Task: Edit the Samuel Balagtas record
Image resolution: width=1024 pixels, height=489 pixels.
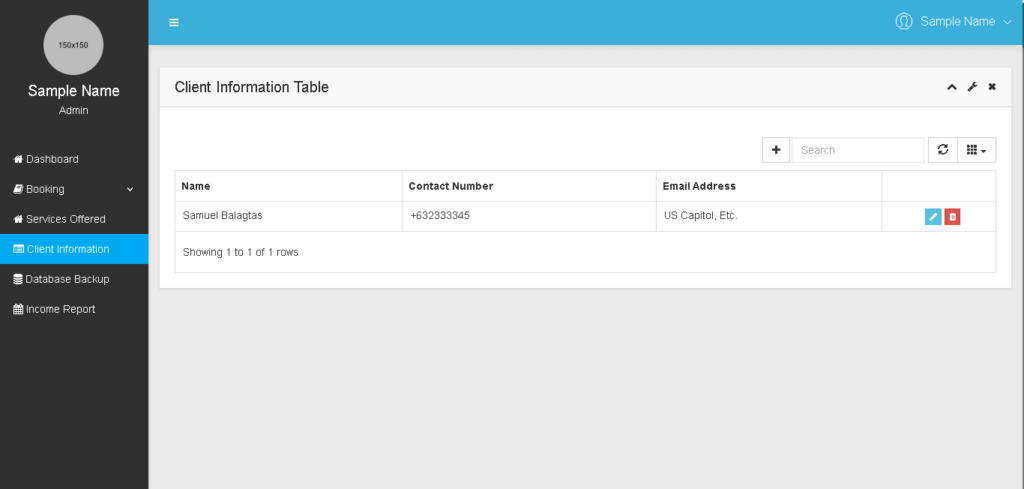Action: 933,217
